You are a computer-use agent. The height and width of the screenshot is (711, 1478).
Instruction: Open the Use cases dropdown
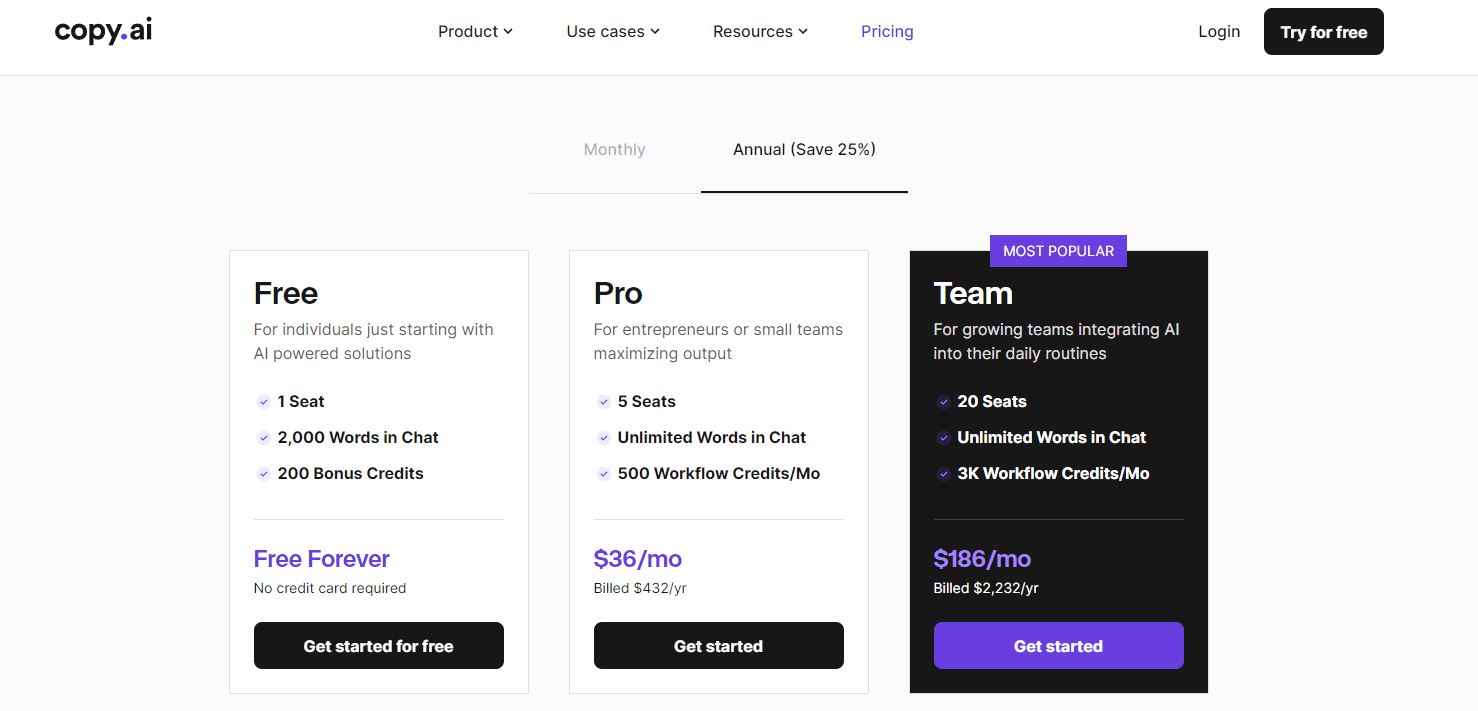(612, 31)
